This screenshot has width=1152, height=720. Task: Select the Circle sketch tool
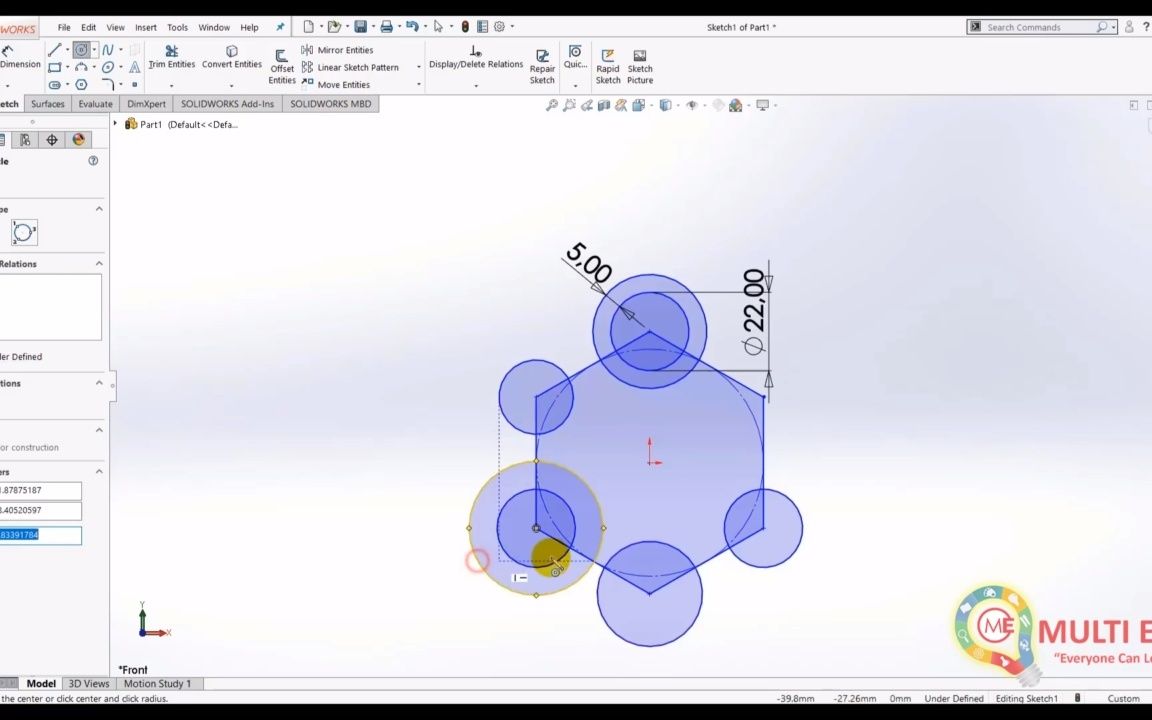pyautogui.click(x=79, y=49)
